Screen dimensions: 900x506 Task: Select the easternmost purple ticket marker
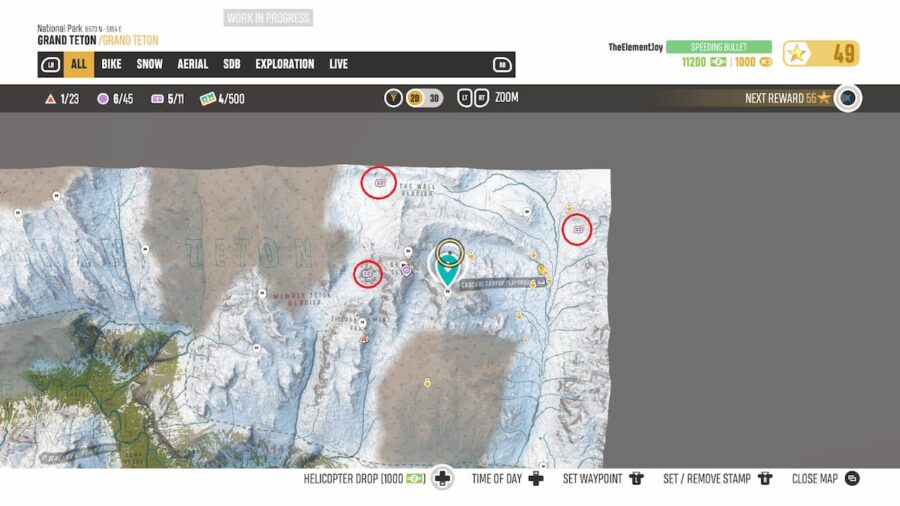click(578, 229)
